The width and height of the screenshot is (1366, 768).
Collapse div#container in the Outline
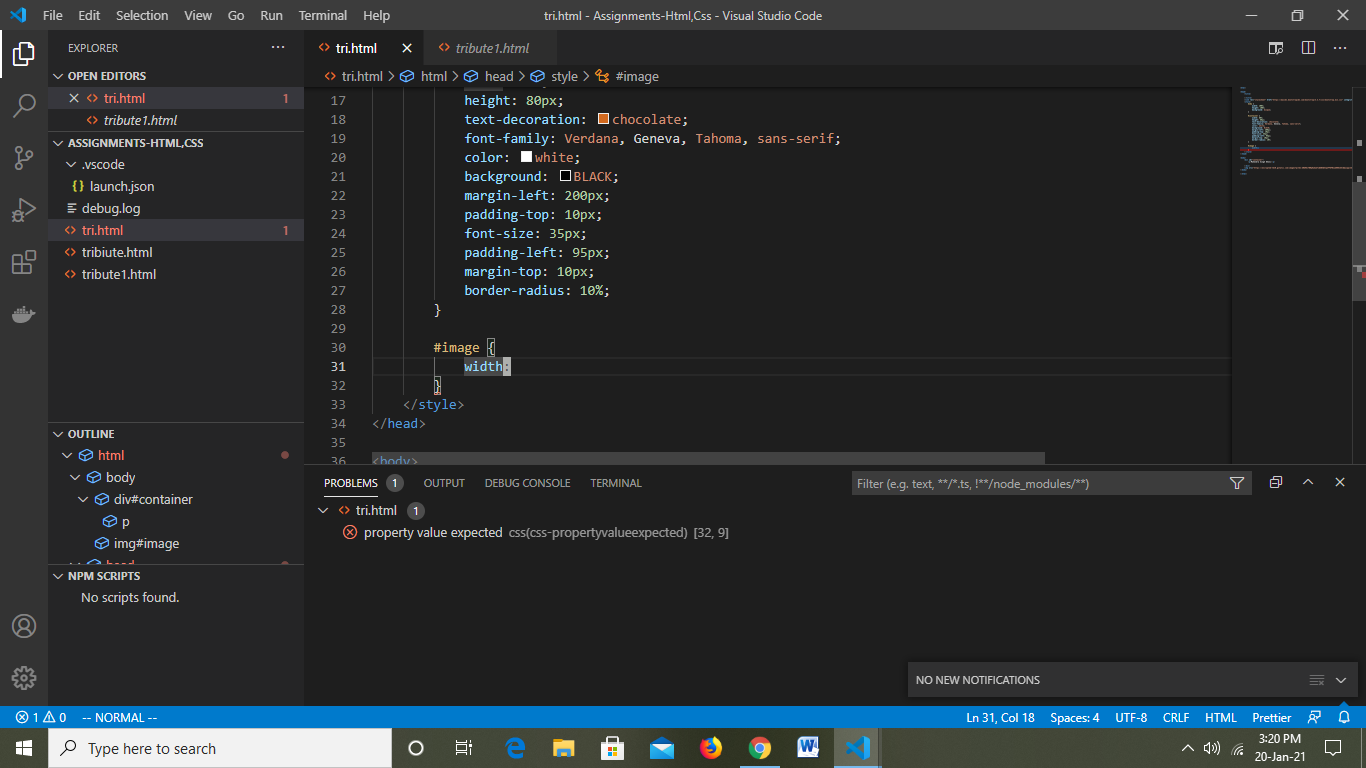84,498
